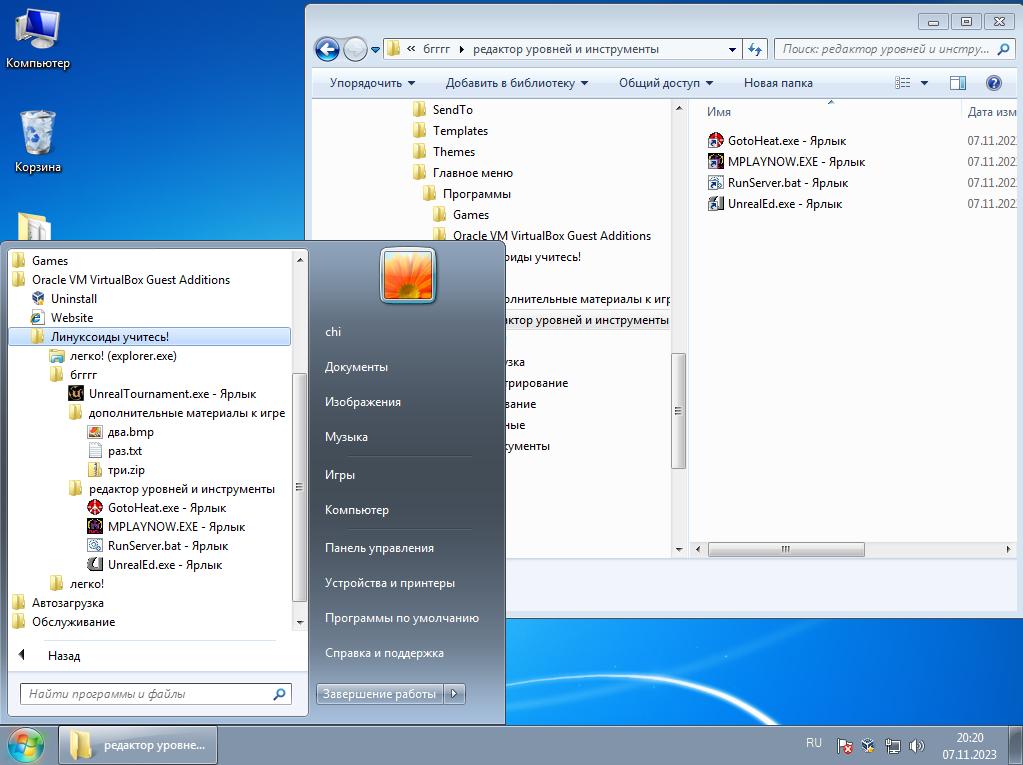Viewport: 1023px width, 765px height.
Task: Launch UnrealTournament.exe shortcut in Start menu
Action: [x=171, y=394]
